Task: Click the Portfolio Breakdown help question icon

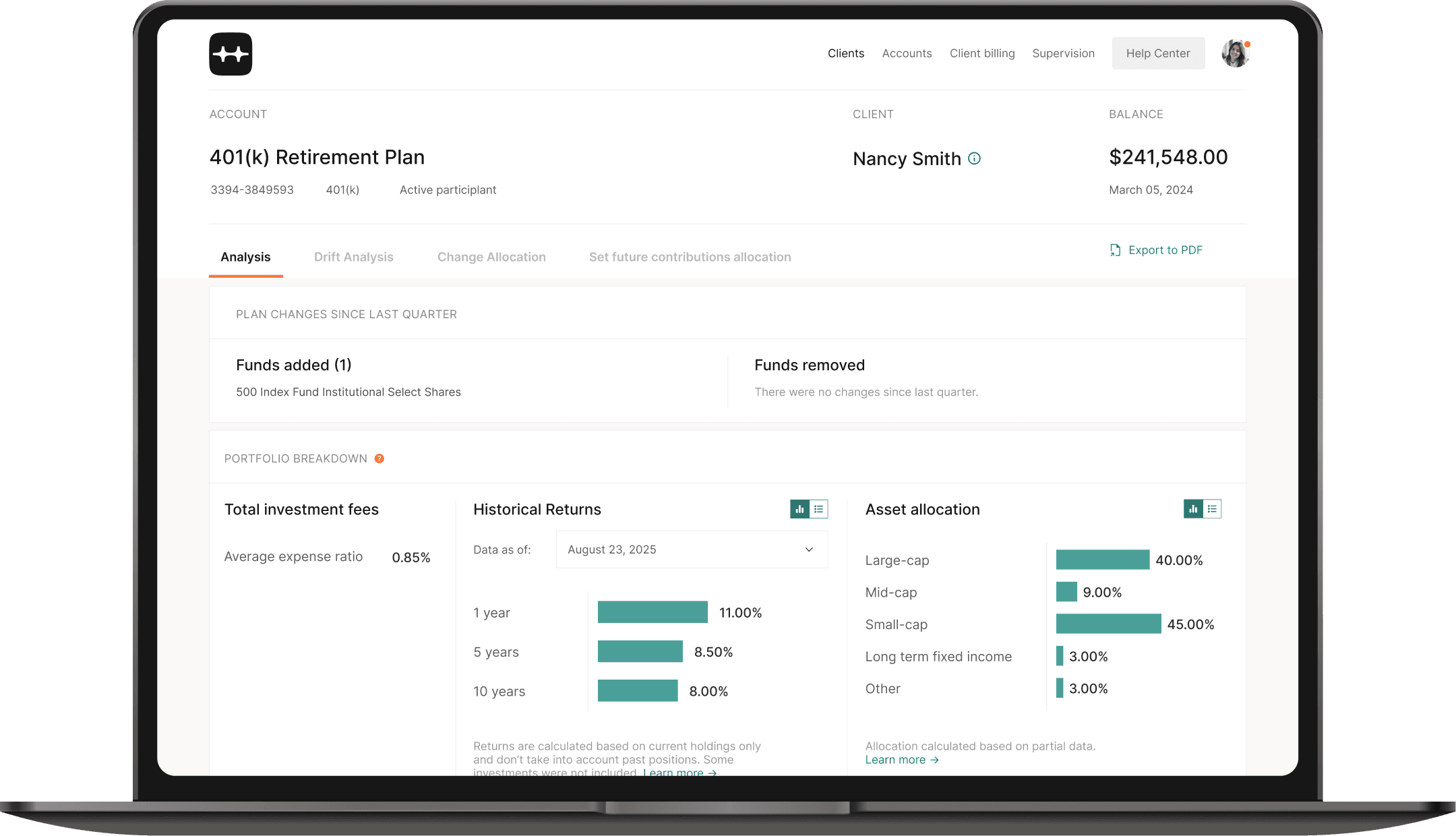Action: (380, 458)
